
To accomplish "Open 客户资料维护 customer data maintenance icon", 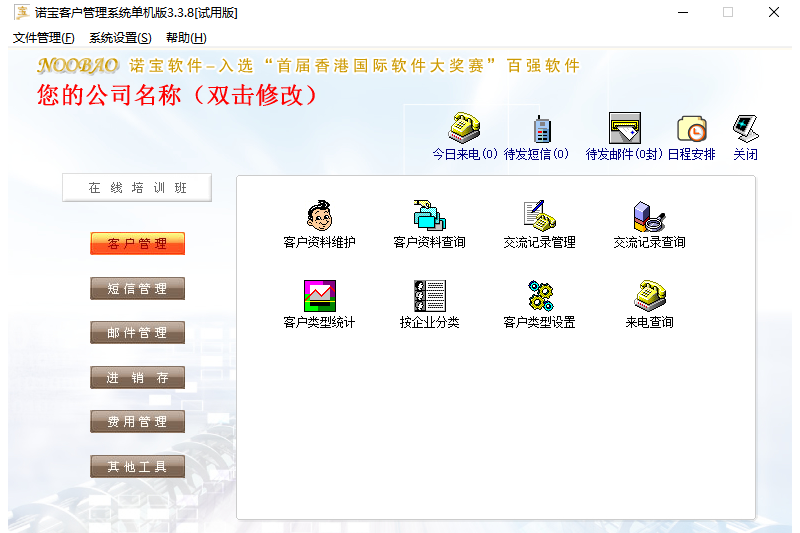I will point(319,216).
